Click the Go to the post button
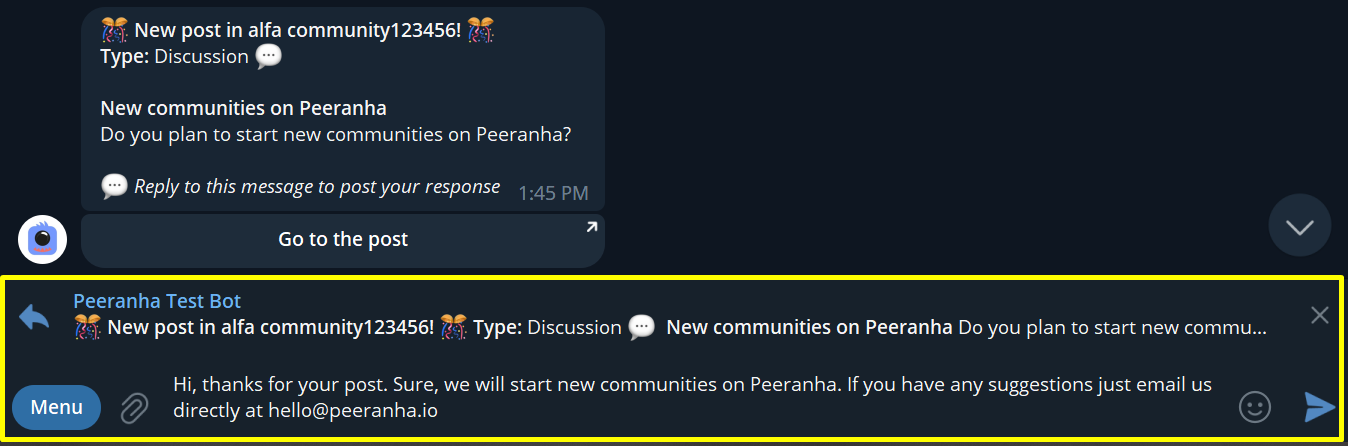 [343, 240]
